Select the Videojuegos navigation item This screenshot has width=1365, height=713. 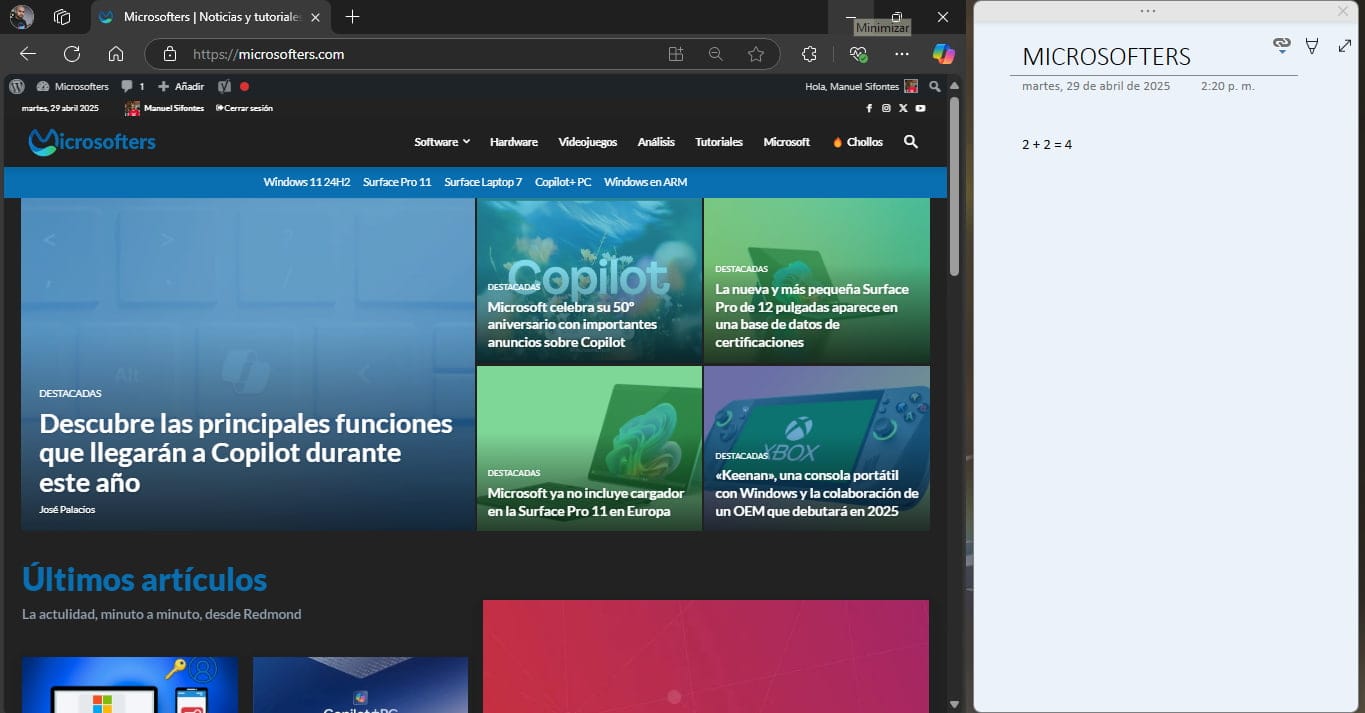tap(587, 142)
